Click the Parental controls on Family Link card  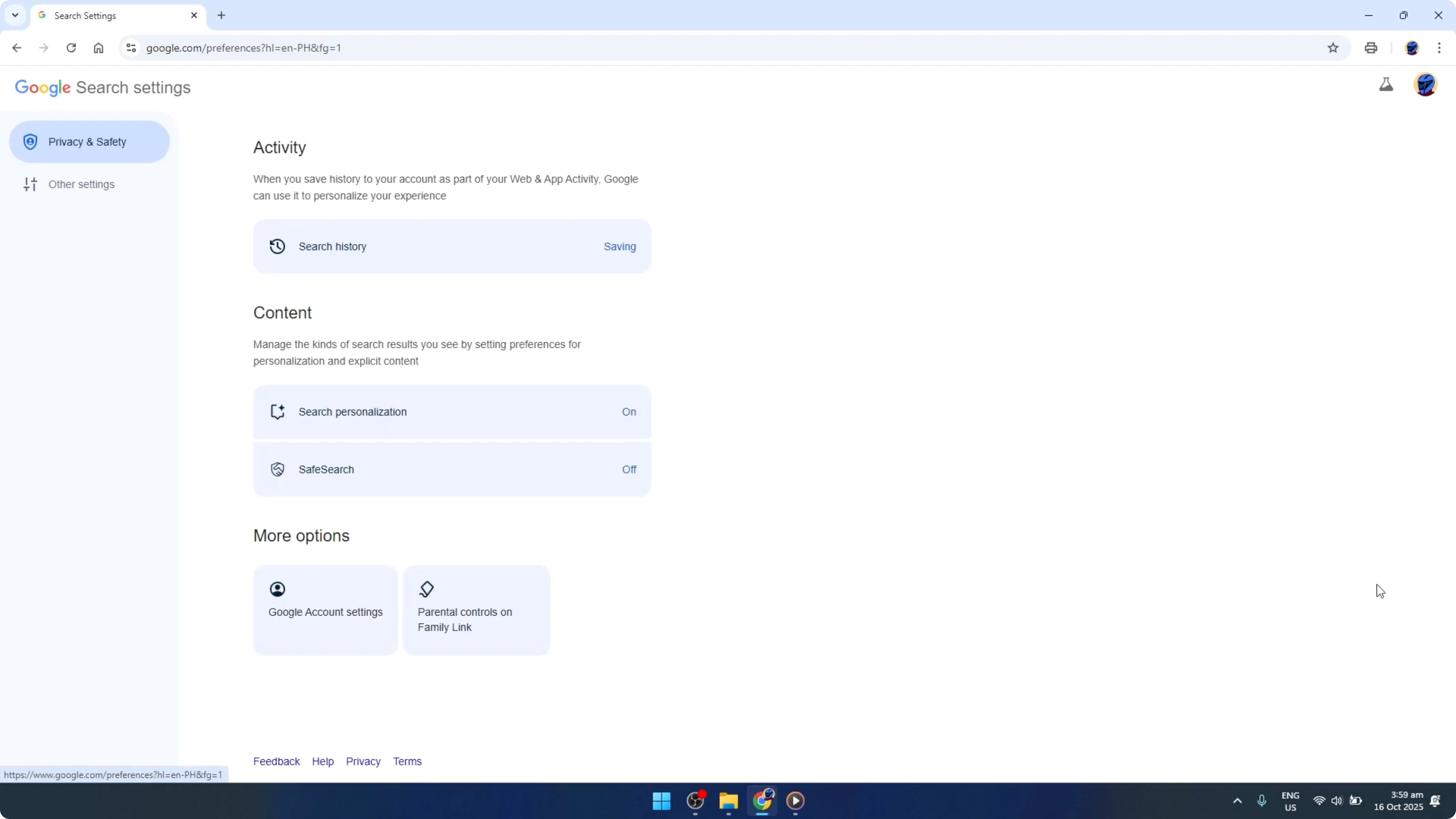point(476,610)
